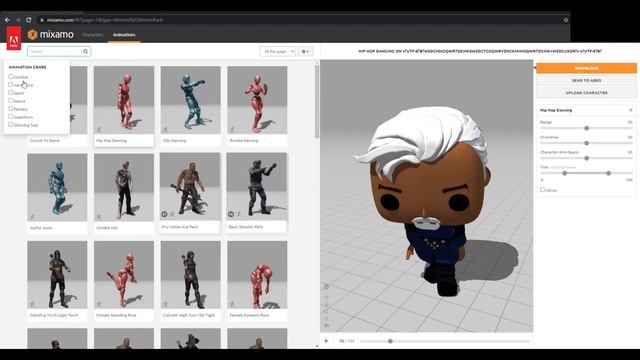Click the red Adobe logo

coord(13,38)
